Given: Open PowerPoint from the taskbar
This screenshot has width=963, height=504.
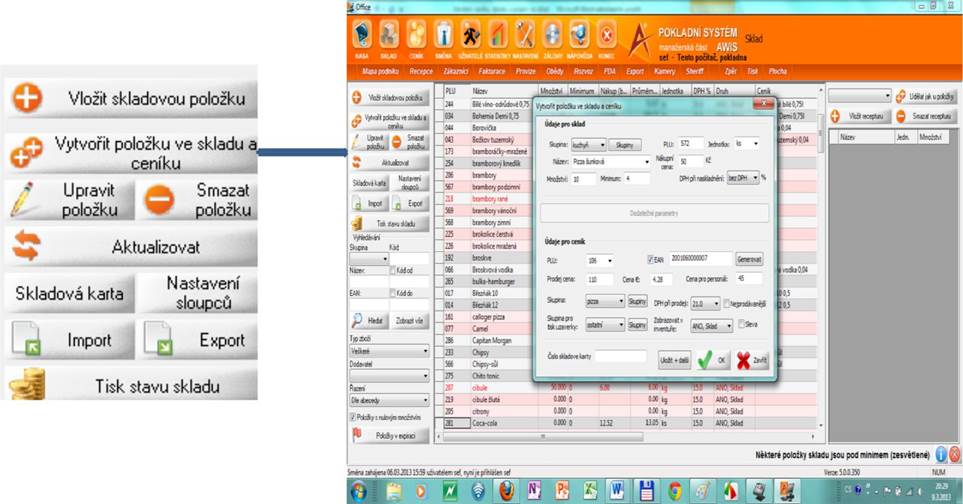Looking at the screenshot, I should pos(562,492).
